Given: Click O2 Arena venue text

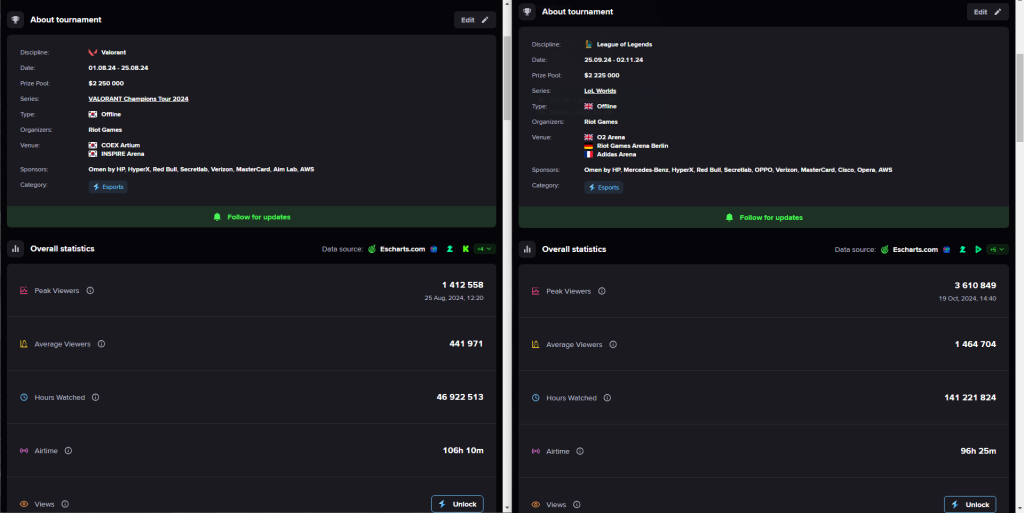Looking at the screenshot, I should pyautogui.click(x=611, y=137).
